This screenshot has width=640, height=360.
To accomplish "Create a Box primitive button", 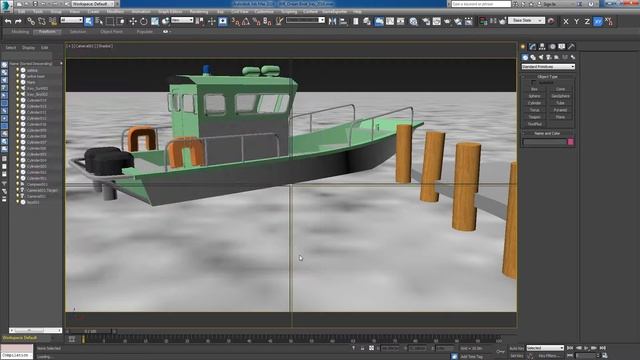I will (x=534, y=89).
